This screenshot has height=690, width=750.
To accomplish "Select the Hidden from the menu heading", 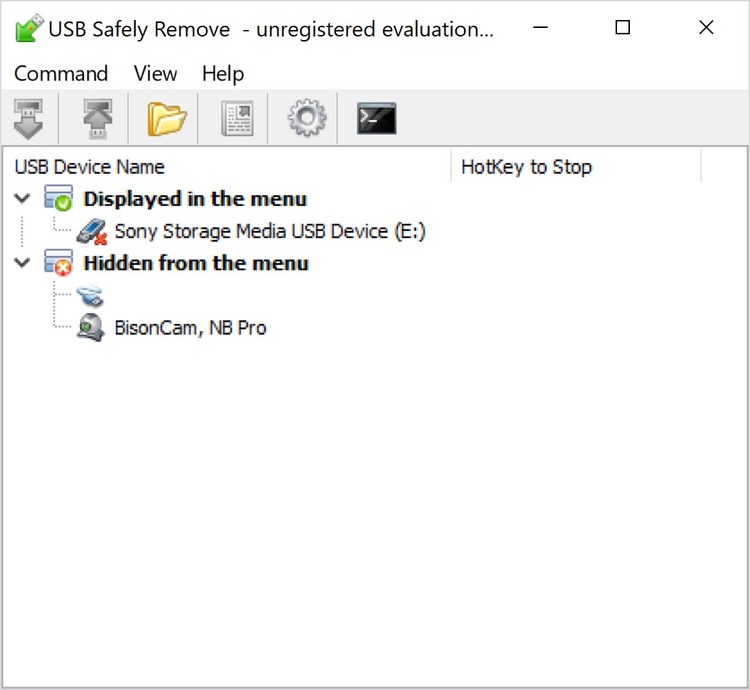I will point(196,263).
